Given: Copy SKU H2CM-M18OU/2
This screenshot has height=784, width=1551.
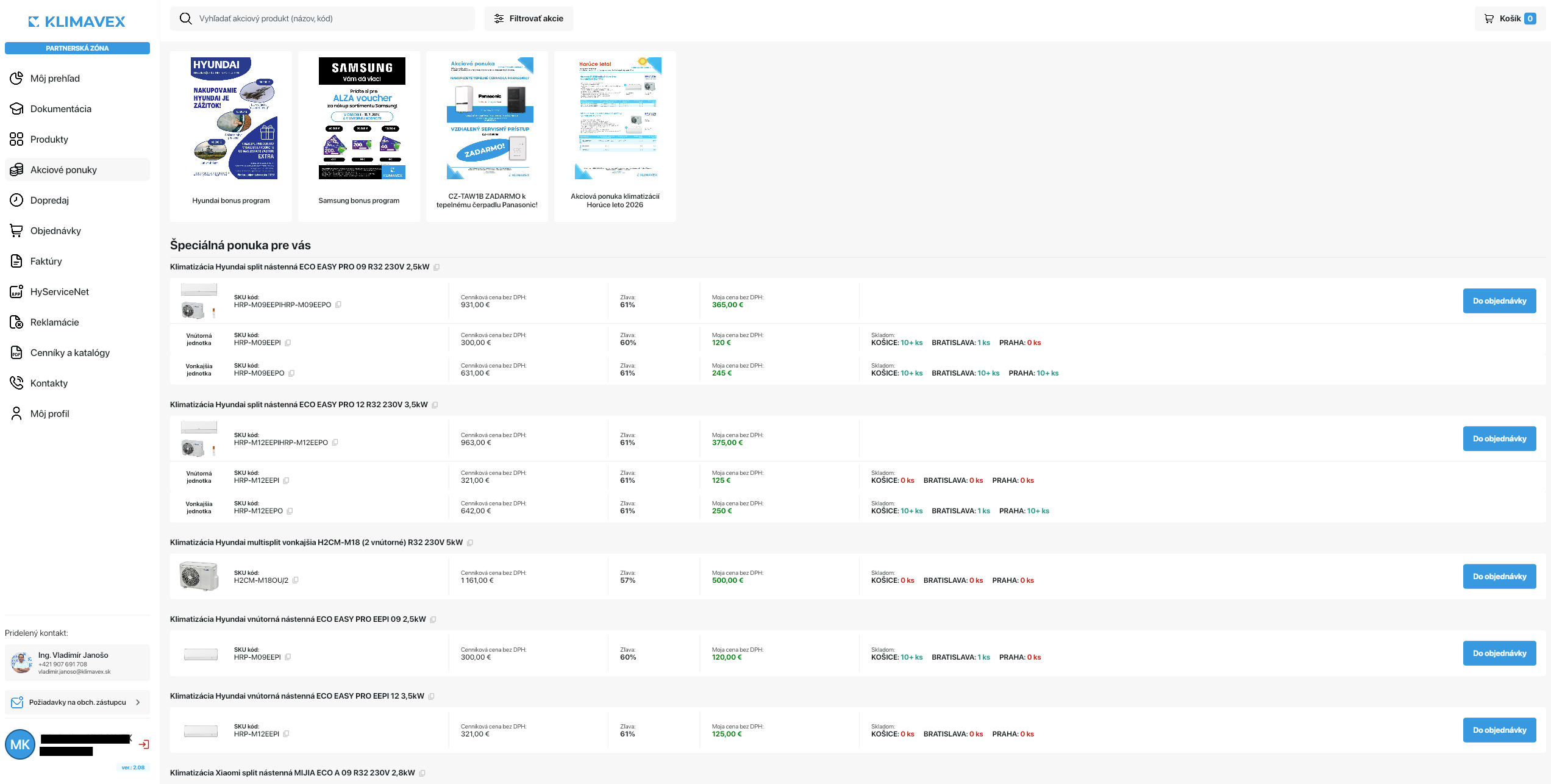Looking at the screenshot, I should tap(296, 580).
